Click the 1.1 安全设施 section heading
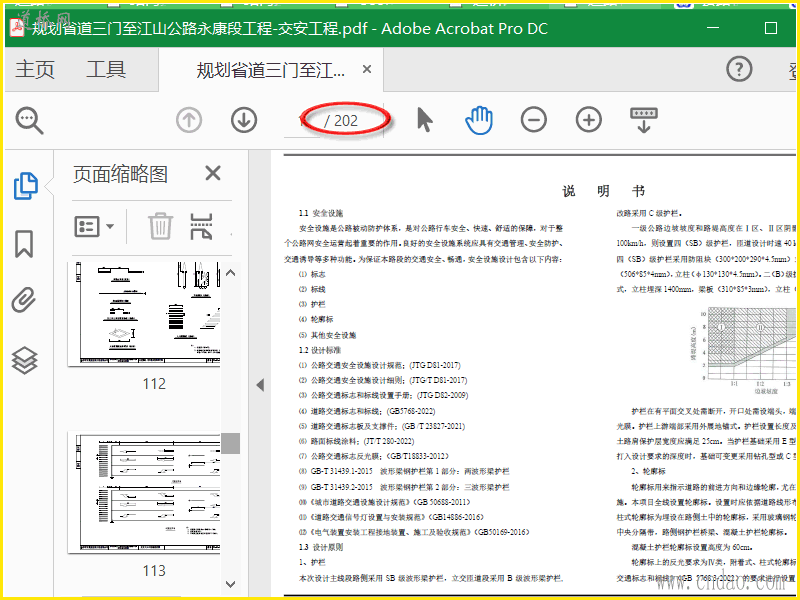This screenshot has height=600, width=800. coord(321,213)
